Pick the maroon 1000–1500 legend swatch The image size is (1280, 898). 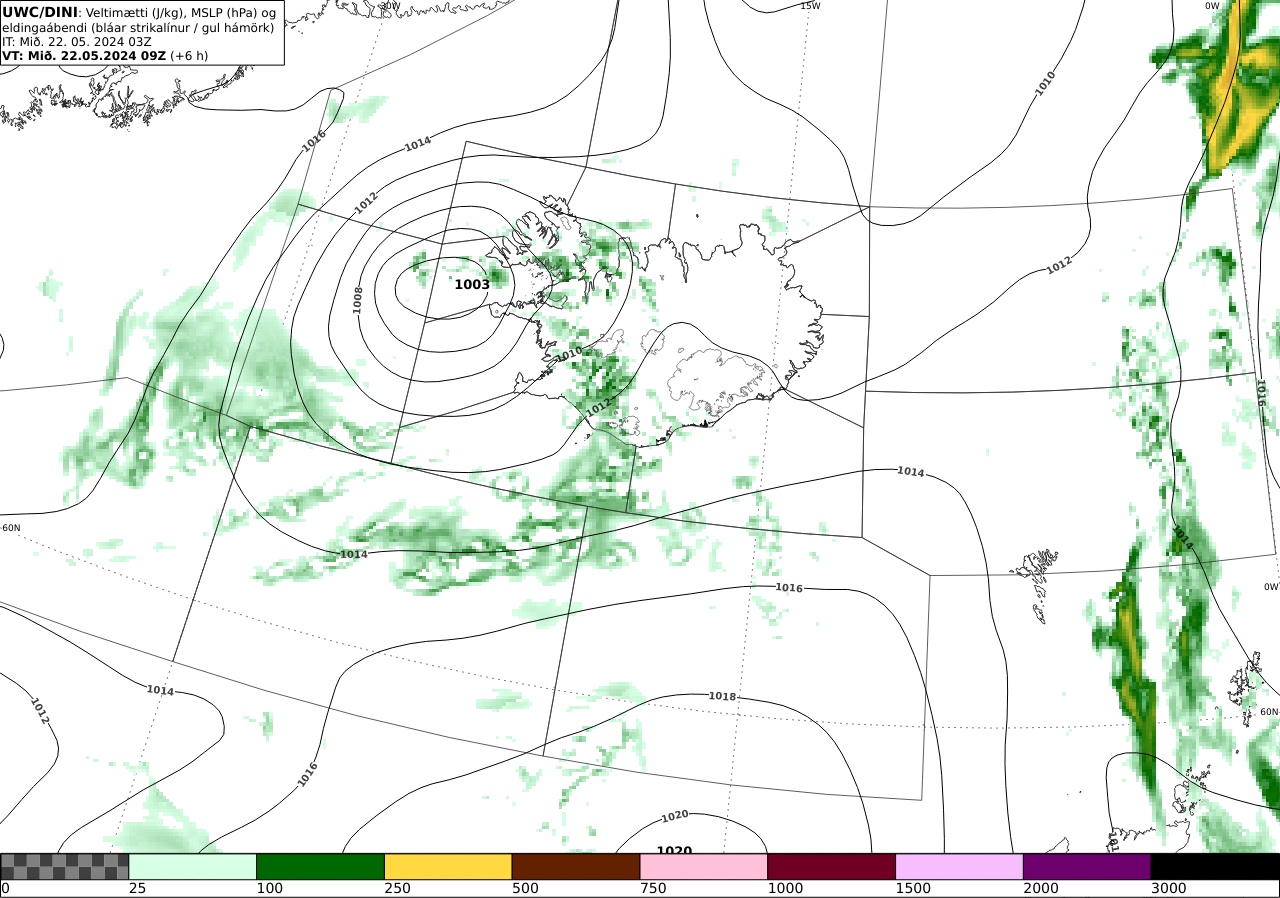tap(832, 866)
